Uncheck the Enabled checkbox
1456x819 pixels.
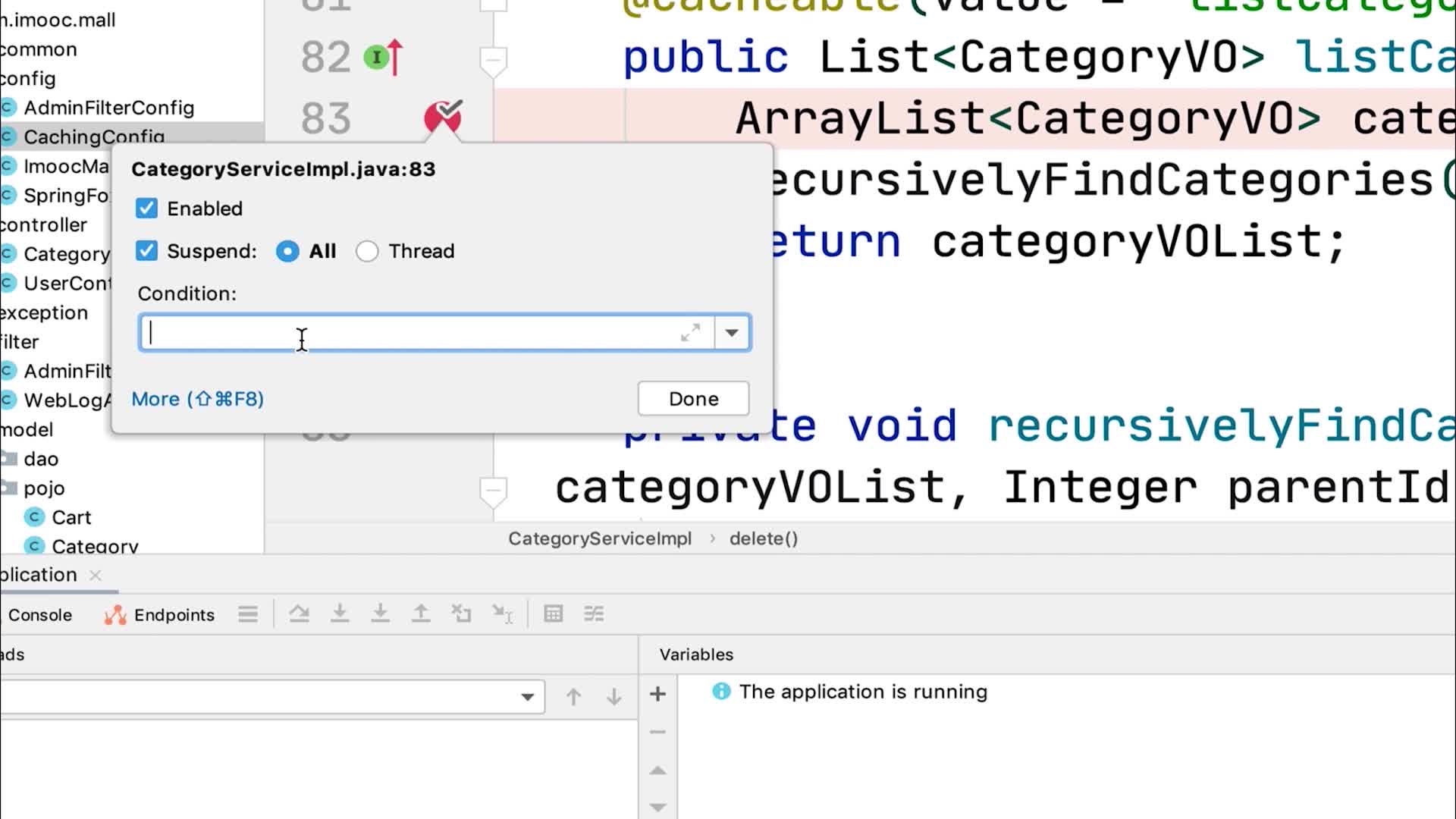click(x=147, y=209)
